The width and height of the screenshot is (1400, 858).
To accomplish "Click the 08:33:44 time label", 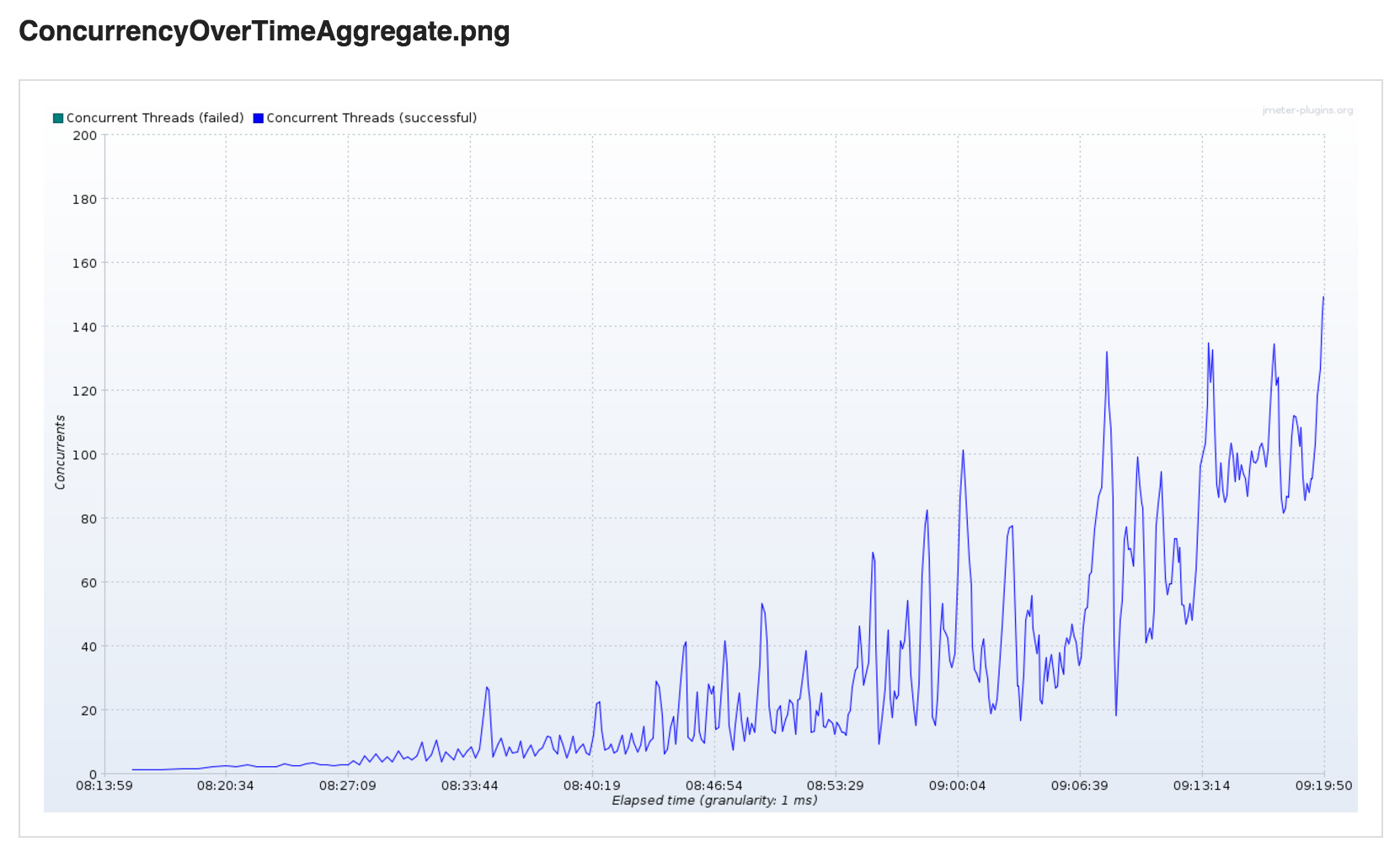I will [x=470, y=786].
